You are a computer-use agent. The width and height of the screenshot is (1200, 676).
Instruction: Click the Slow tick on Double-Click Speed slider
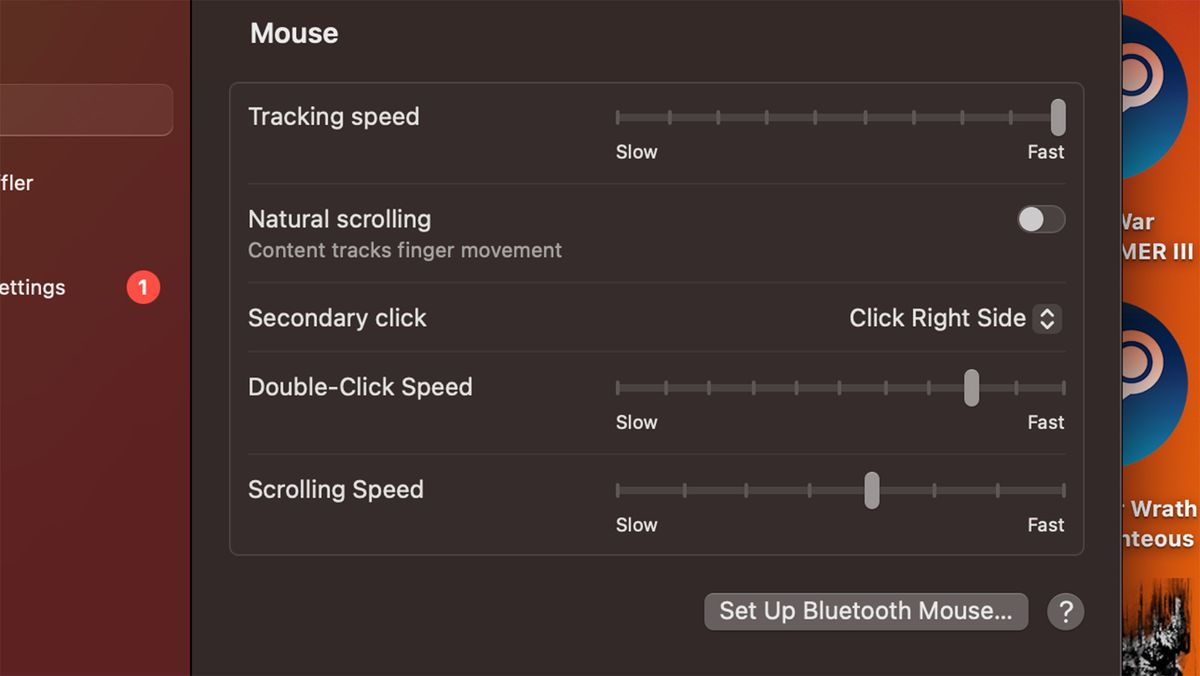[x=617, y=388]
